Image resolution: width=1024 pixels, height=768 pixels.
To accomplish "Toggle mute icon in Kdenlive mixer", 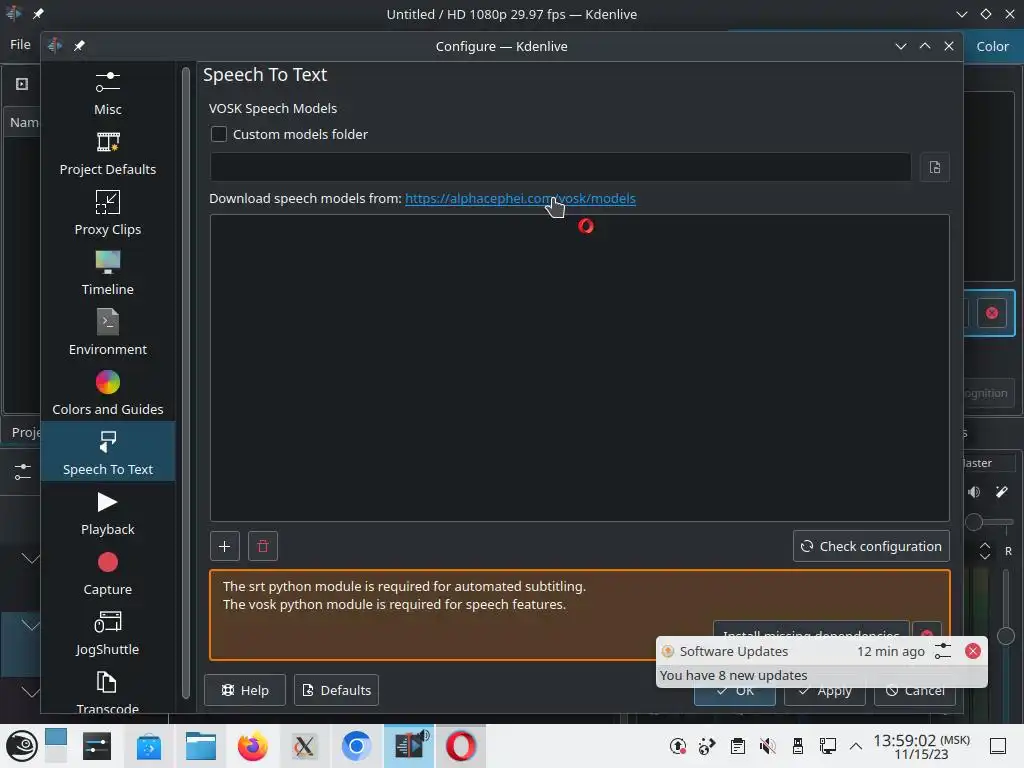I will click(974, 492).
